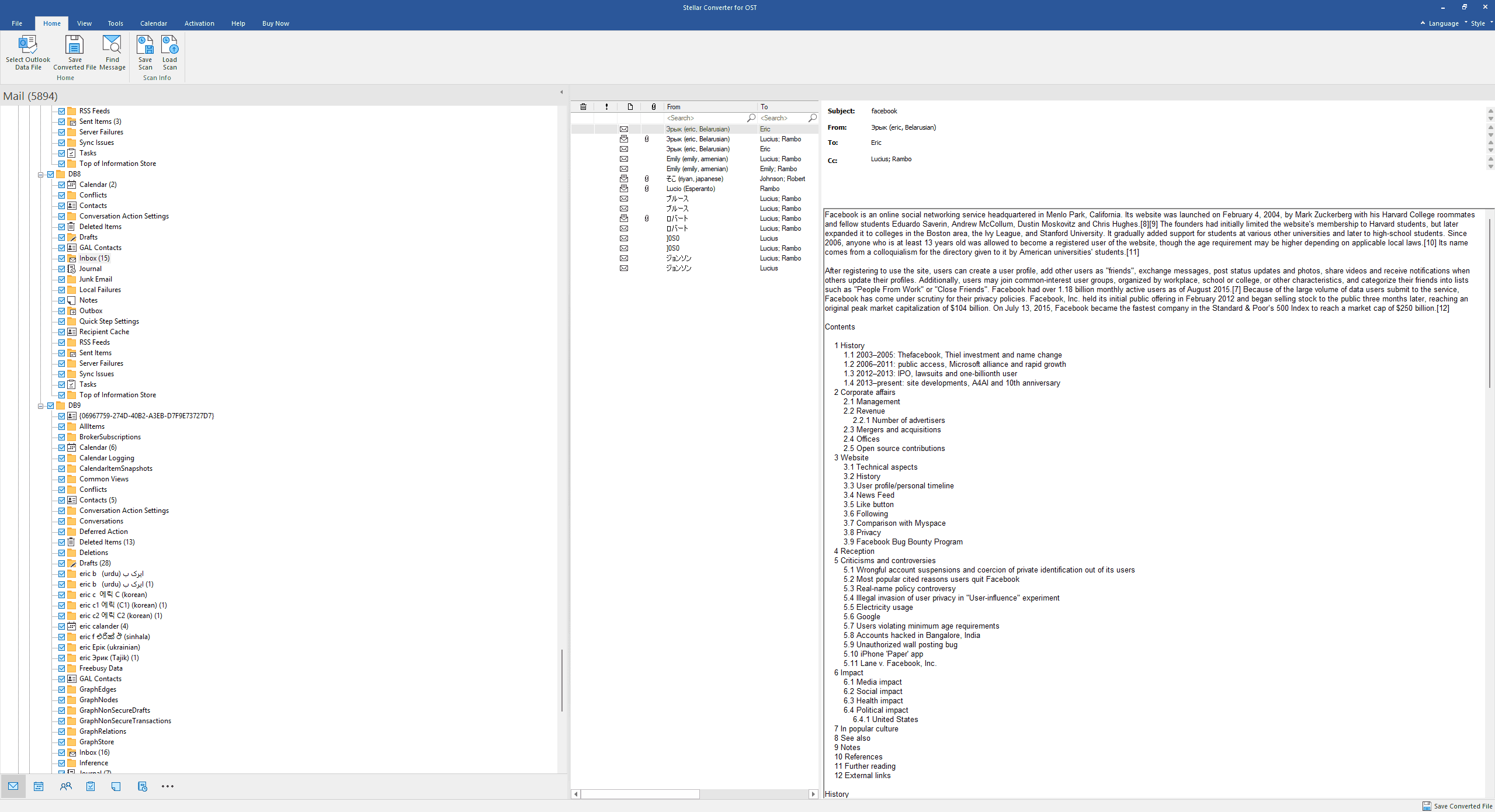This screenshot has width=1495, height=812.
Task: Sort by importance exclamation column icon
Action: click(x=606, y=107)
